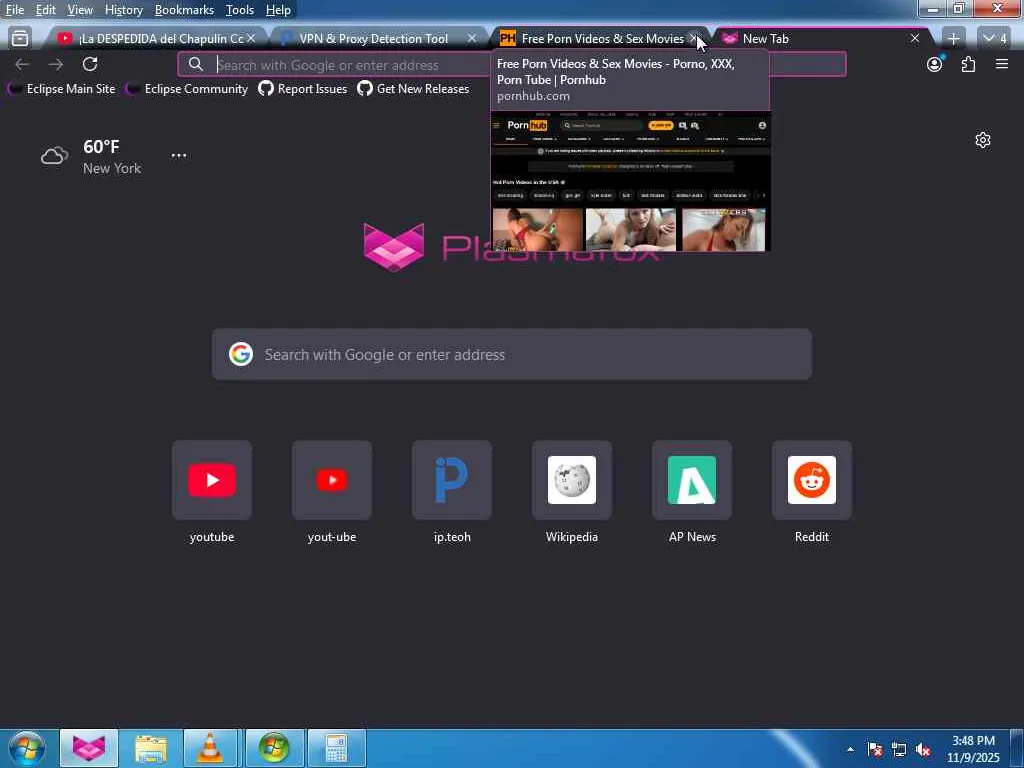Open the History menu
This screenshot has width=1024, height=768.
123,10
